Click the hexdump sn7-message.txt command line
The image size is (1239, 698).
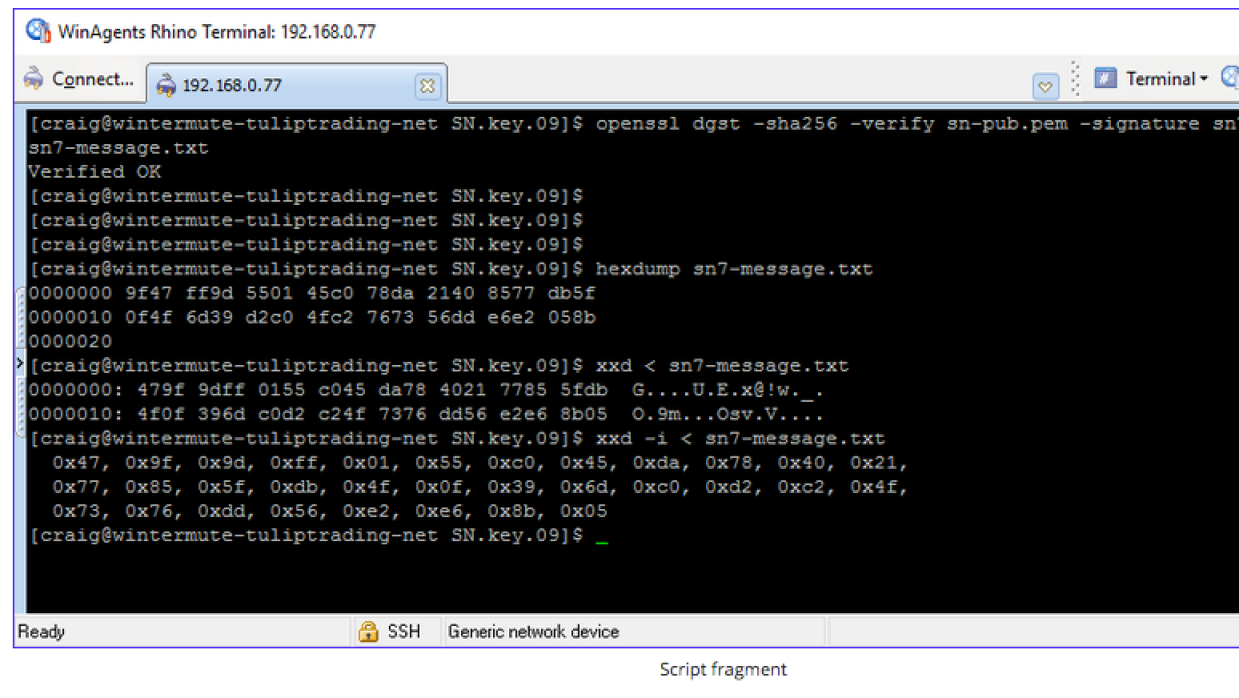(733, 269)
